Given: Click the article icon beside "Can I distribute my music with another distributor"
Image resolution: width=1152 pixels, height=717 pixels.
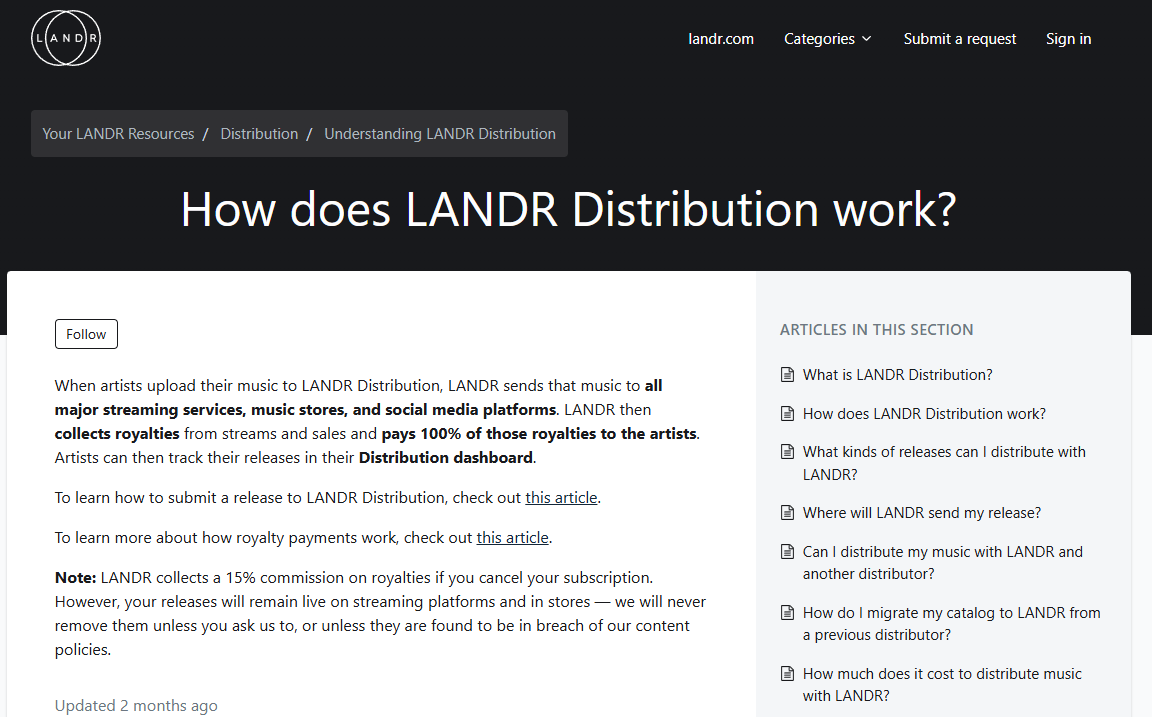Looking at the screenshot, I should [786, 552].
